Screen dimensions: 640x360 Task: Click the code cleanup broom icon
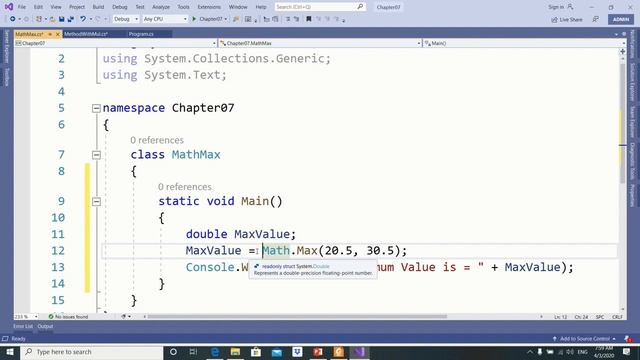coord(123,316)
